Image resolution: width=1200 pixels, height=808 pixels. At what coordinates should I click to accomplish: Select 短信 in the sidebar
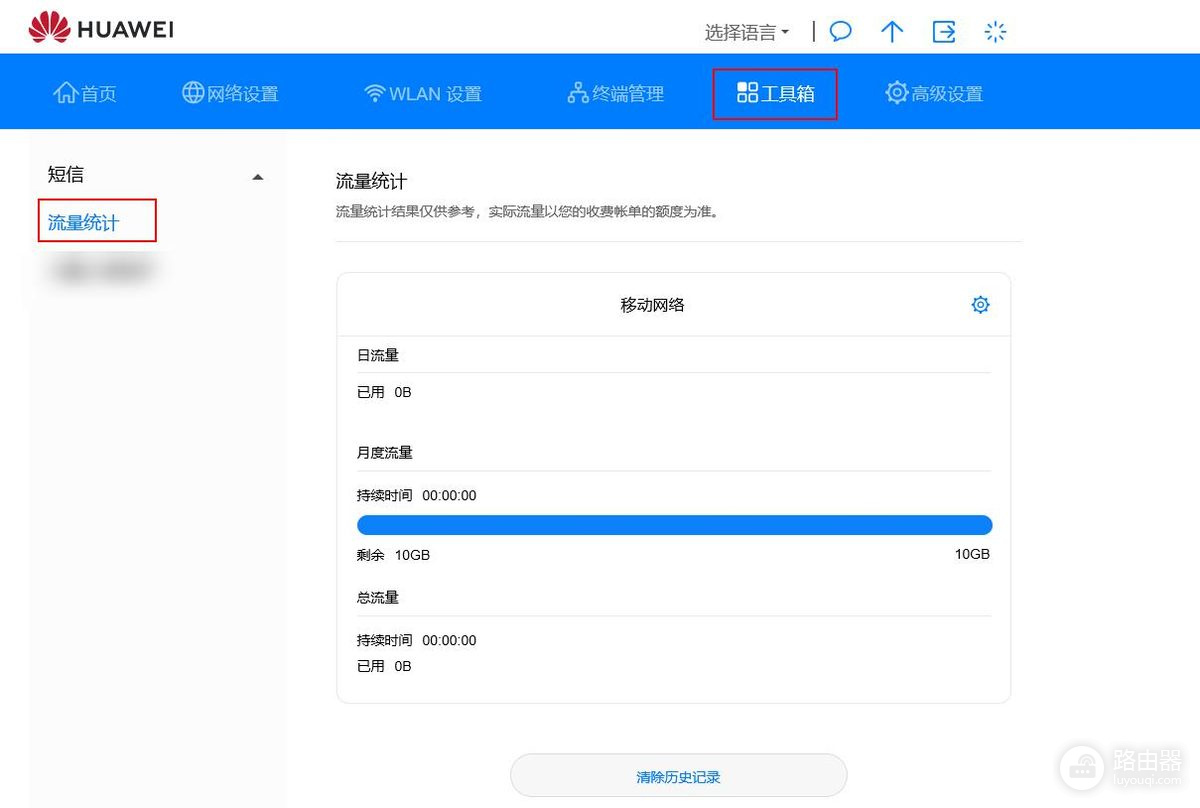coord(66,175)
